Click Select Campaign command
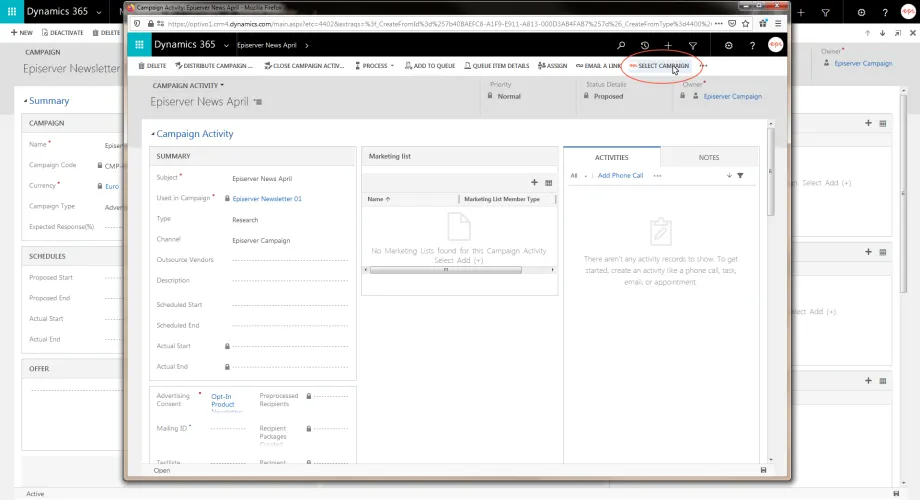Image resolution: width=920 pixels, height=500 pixels. click(x=659, y=66)
